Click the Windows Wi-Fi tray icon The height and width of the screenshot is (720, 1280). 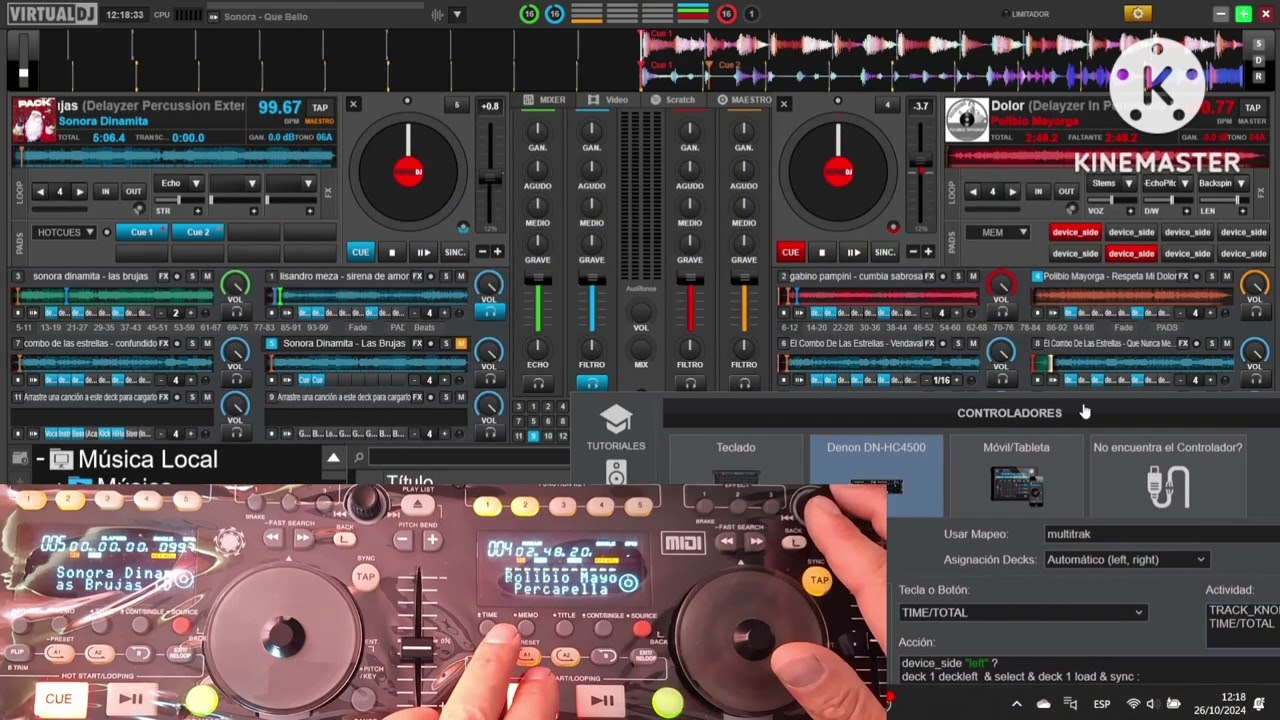(x=1133, y=704)
